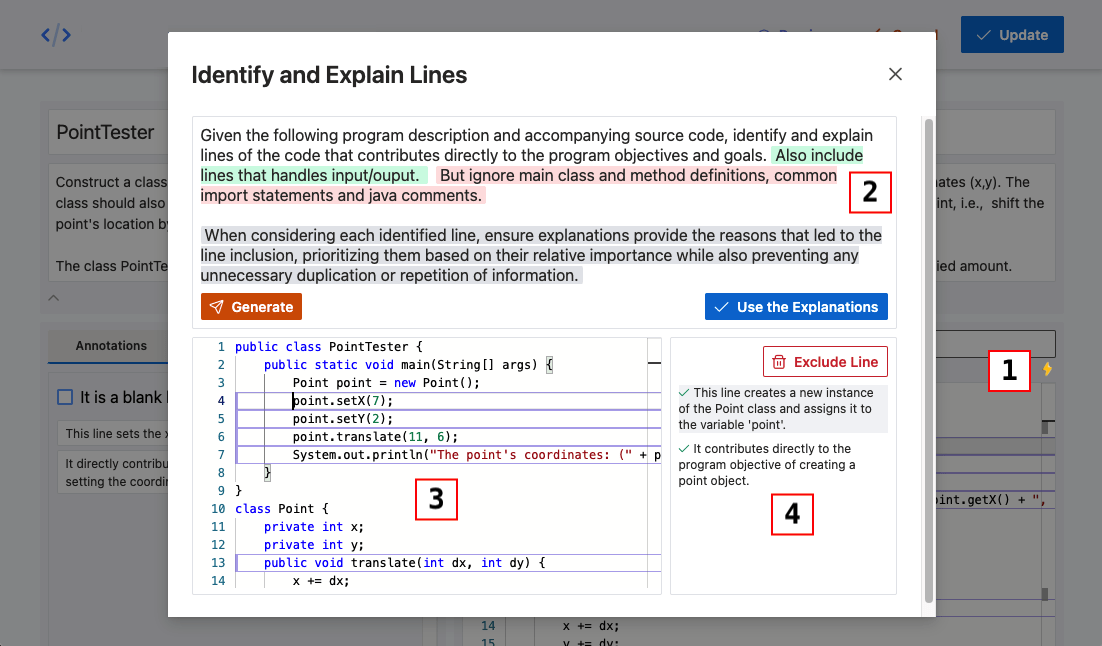Click the green 'Also include lines' prompt text

pyautogui.click(x=531, y=165)
